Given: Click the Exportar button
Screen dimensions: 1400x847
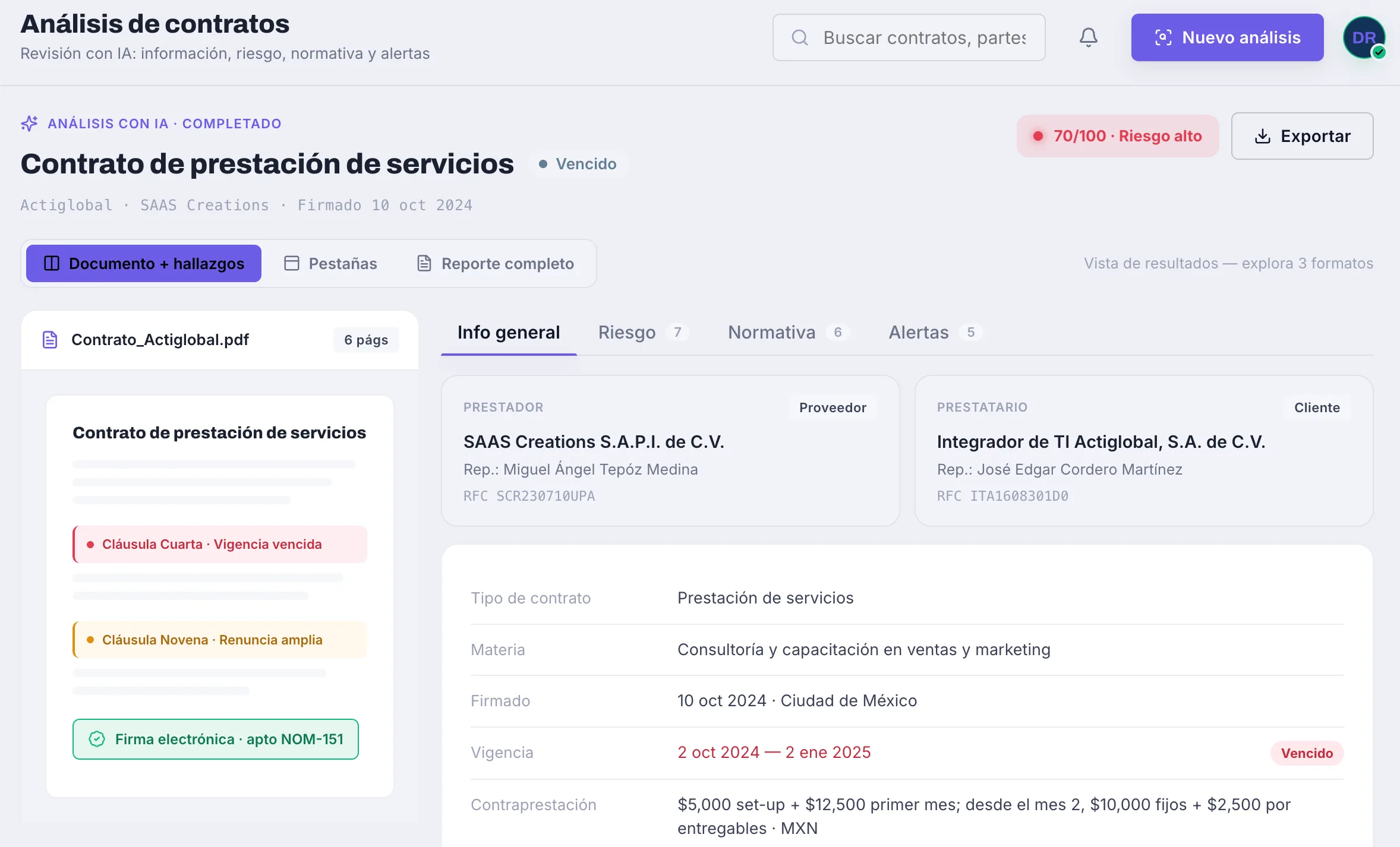Looking at the screenshot, I should [x=1302, y=136].
